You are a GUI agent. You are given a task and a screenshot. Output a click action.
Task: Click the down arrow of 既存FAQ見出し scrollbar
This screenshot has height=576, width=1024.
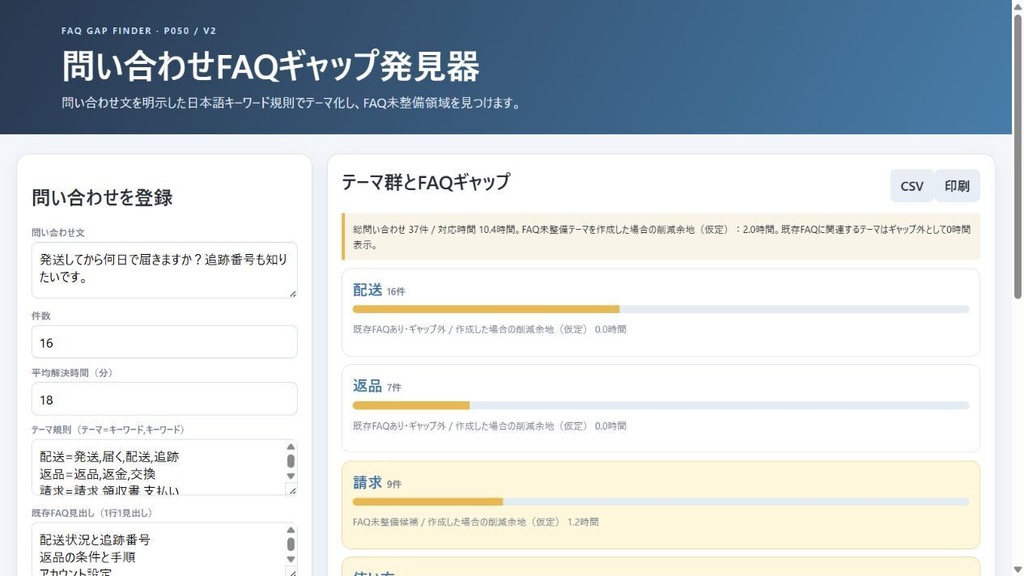coord(291,560)
